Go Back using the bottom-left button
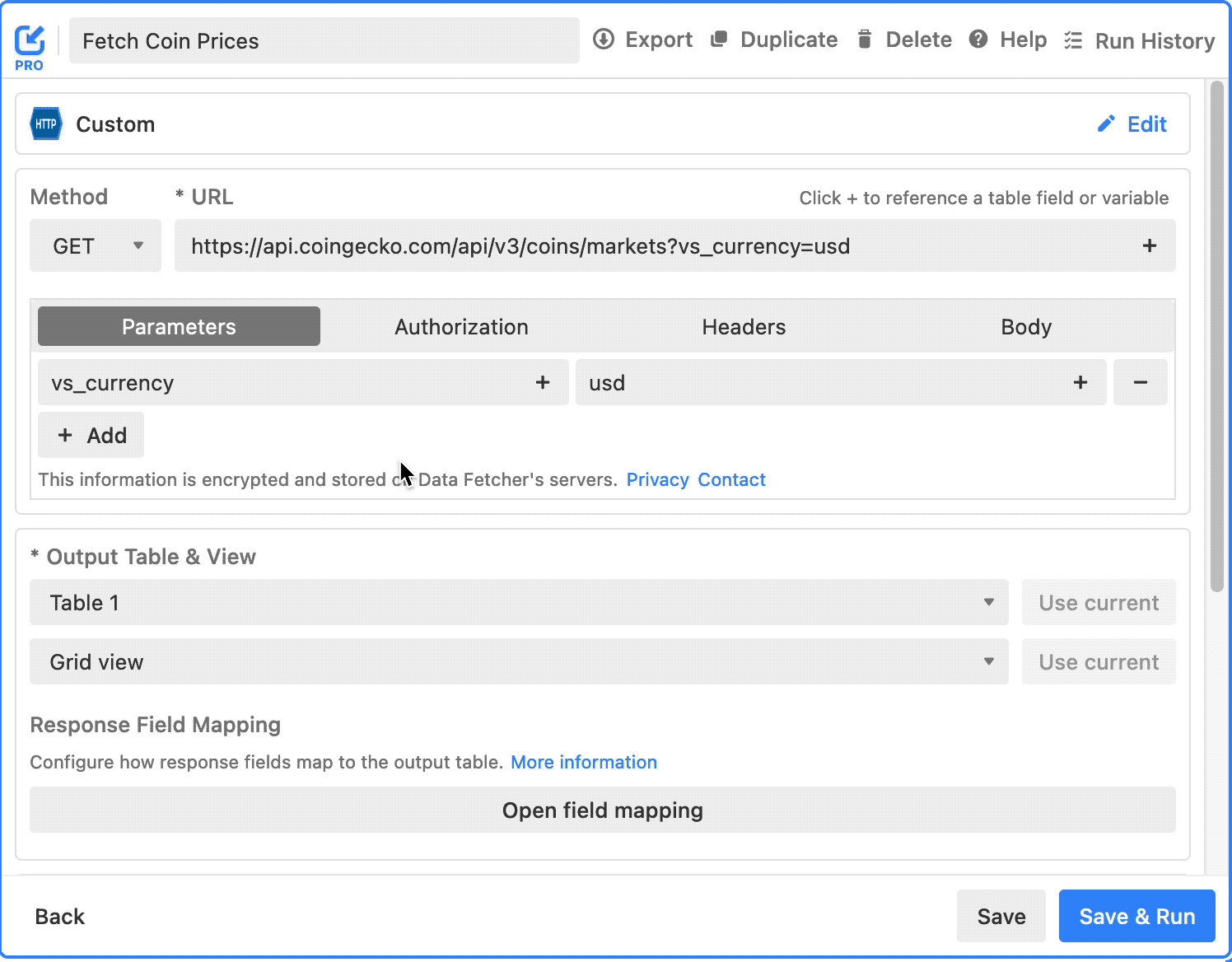This screenshot has height=962, width=1232. [59, 916]
